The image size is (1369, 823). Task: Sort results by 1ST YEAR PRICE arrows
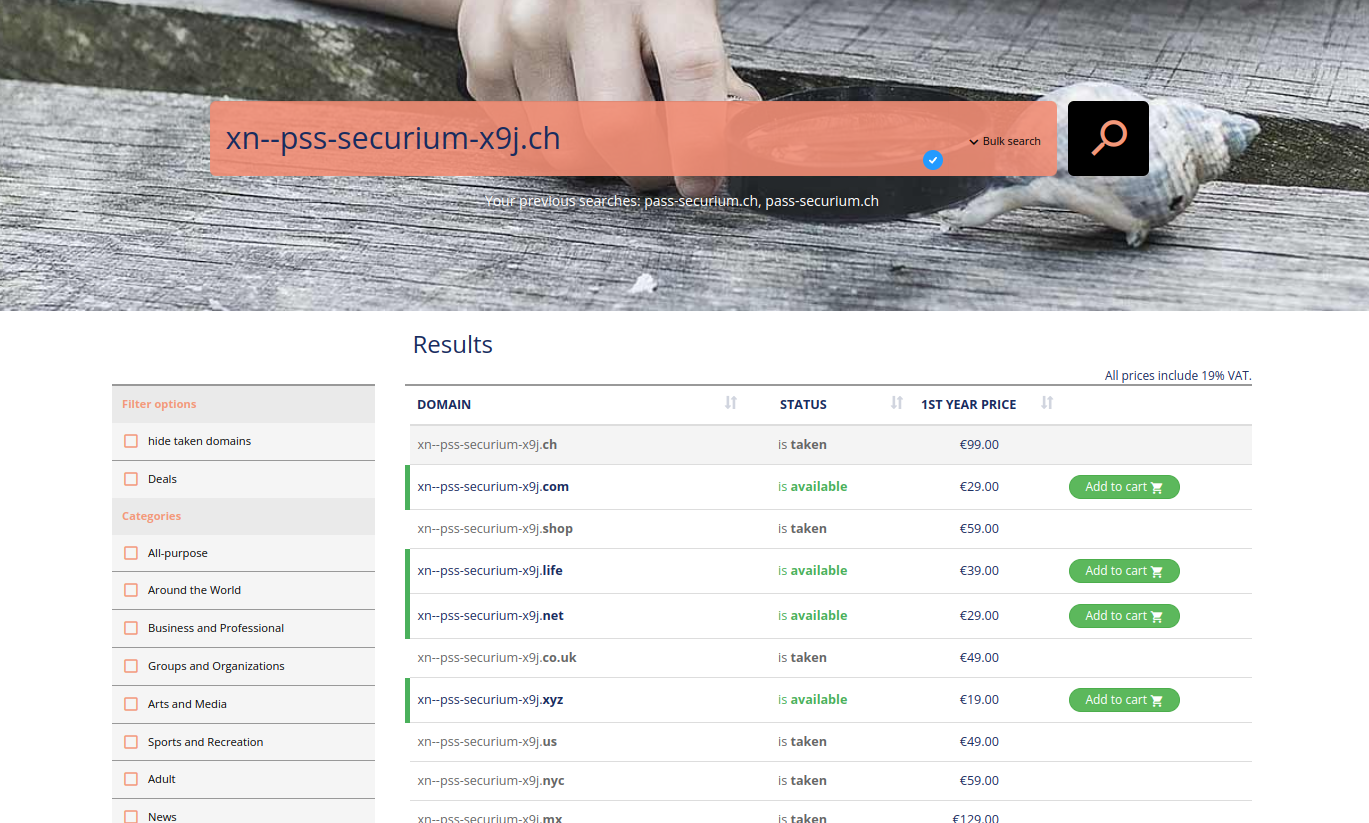(x=1047, y=403)
